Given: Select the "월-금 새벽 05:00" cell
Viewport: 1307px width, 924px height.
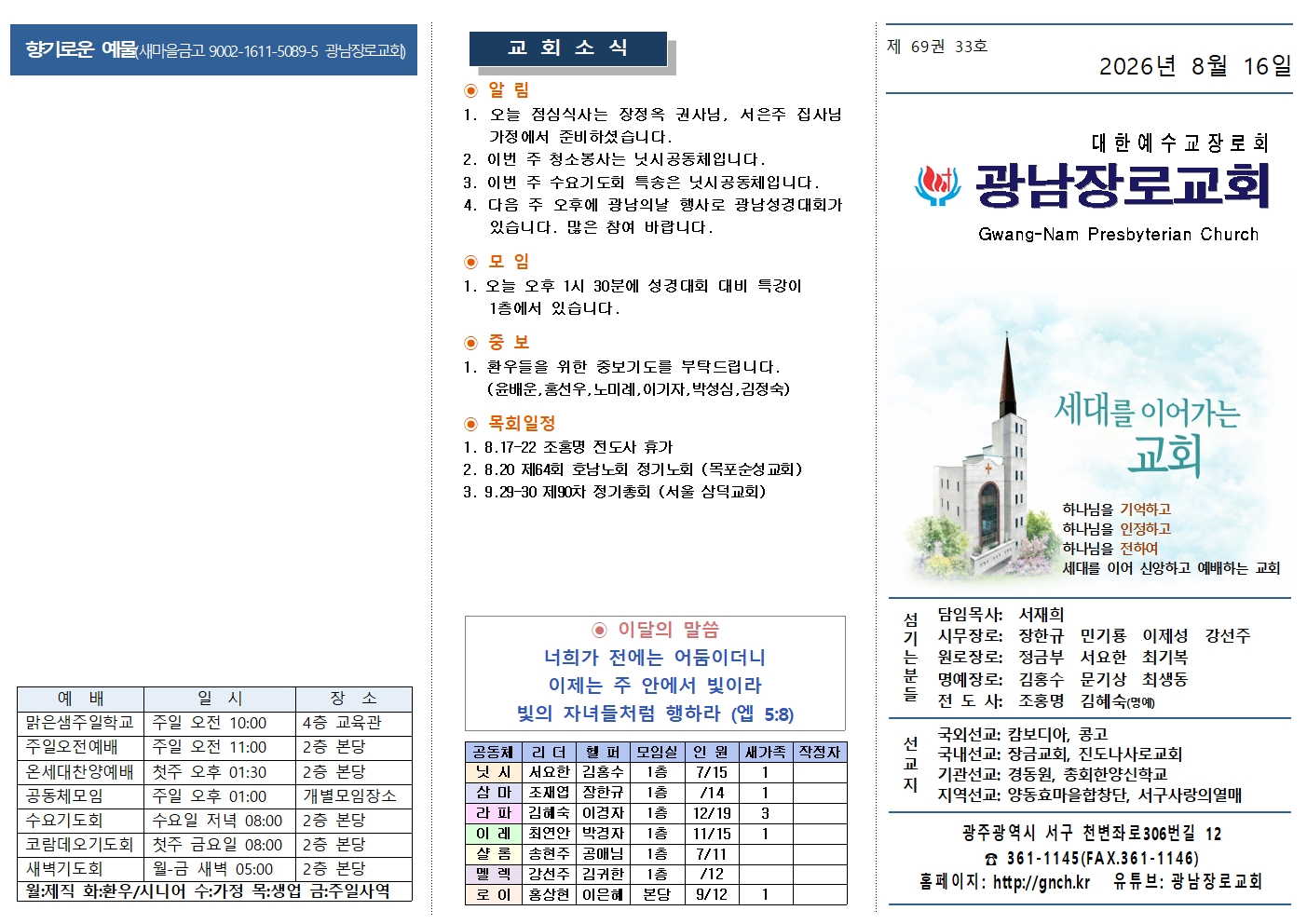Looking at the screenshot, I should (x=220, y=869).
